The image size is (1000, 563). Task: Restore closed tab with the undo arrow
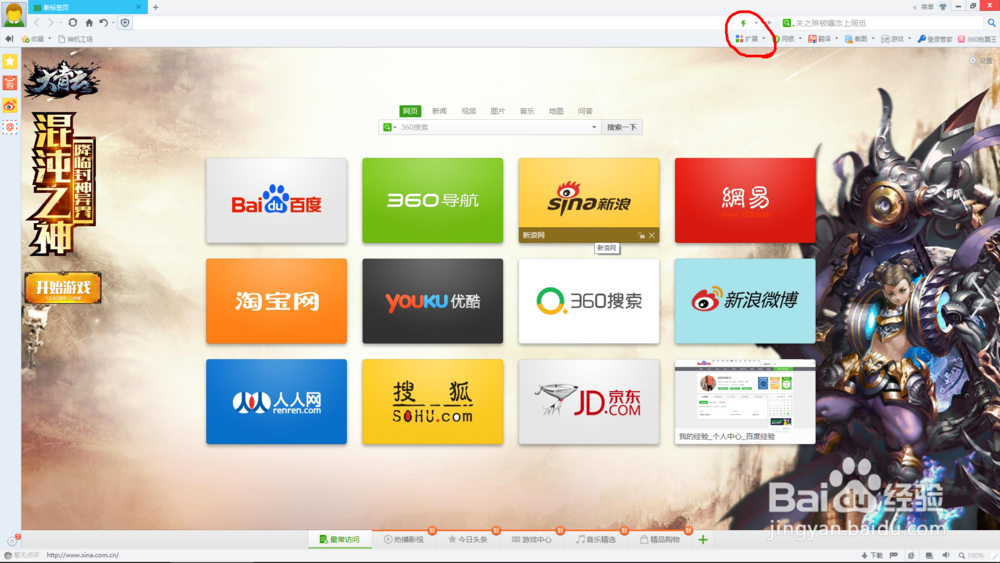(103, 22)
